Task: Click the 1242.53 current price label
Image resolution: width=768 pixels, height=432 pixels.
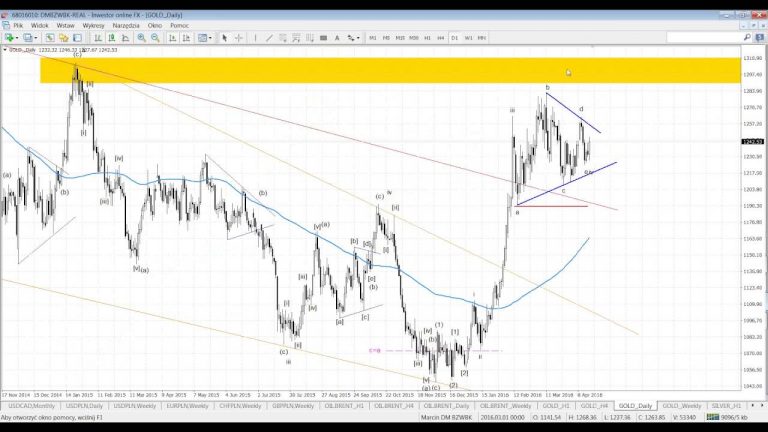Action: [x=752, y=142]
